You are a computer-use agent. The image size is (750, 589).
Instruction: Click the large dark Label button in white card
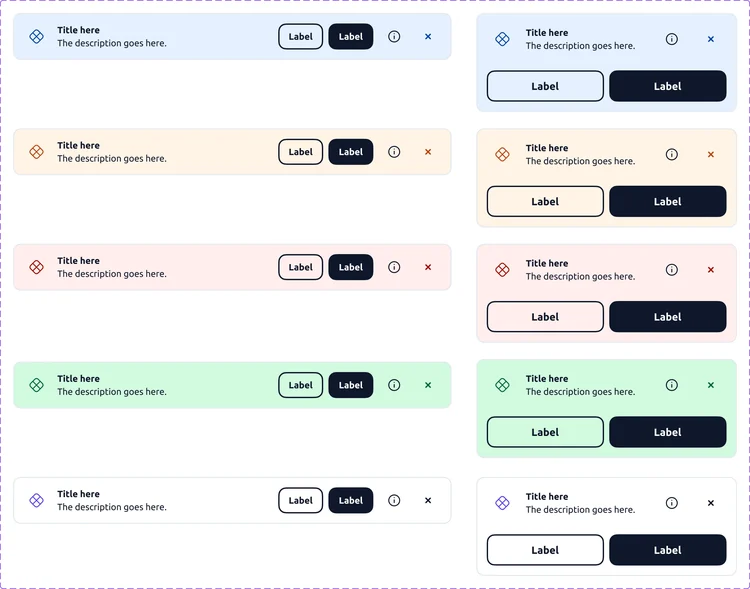tap(668, 550)
